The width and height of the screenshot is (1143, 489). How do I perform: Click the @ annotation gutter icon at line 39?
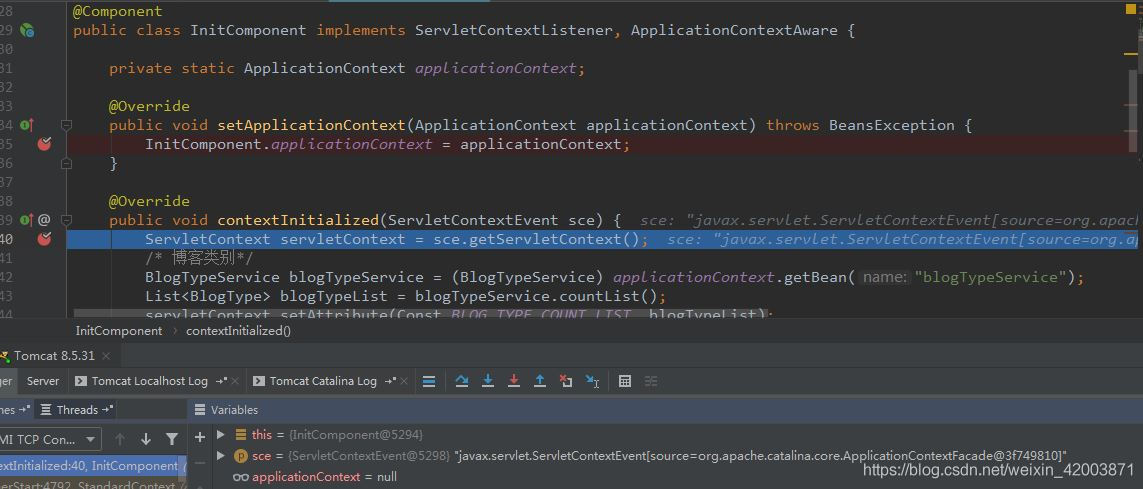coord(44,219)
